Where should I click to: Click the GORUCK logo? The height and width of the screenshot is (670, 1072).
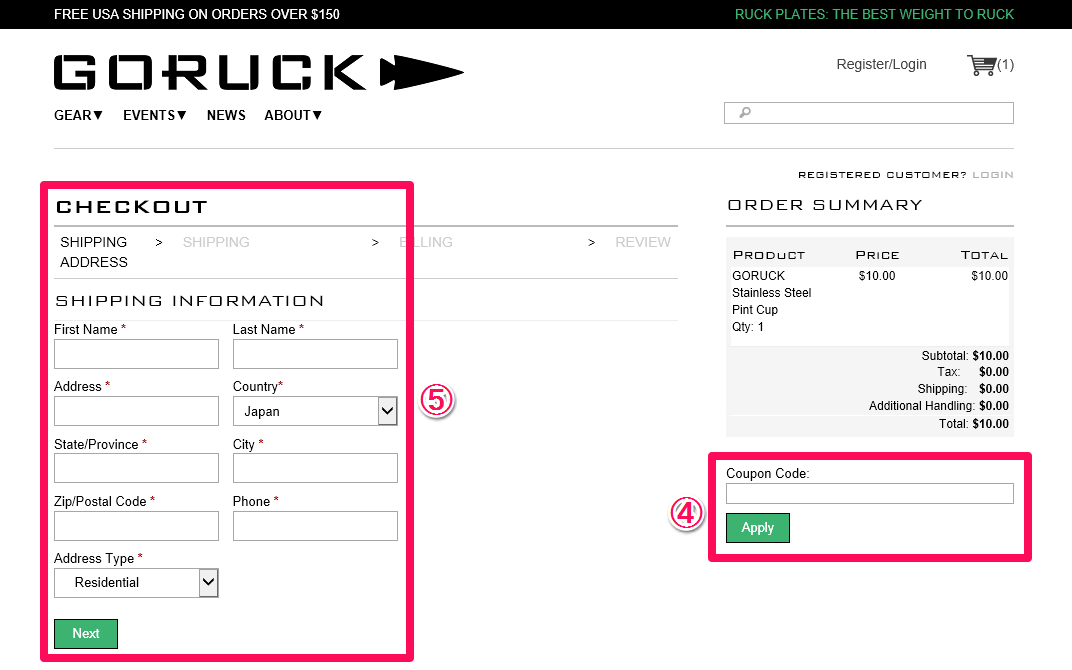[x=258, y=72]
